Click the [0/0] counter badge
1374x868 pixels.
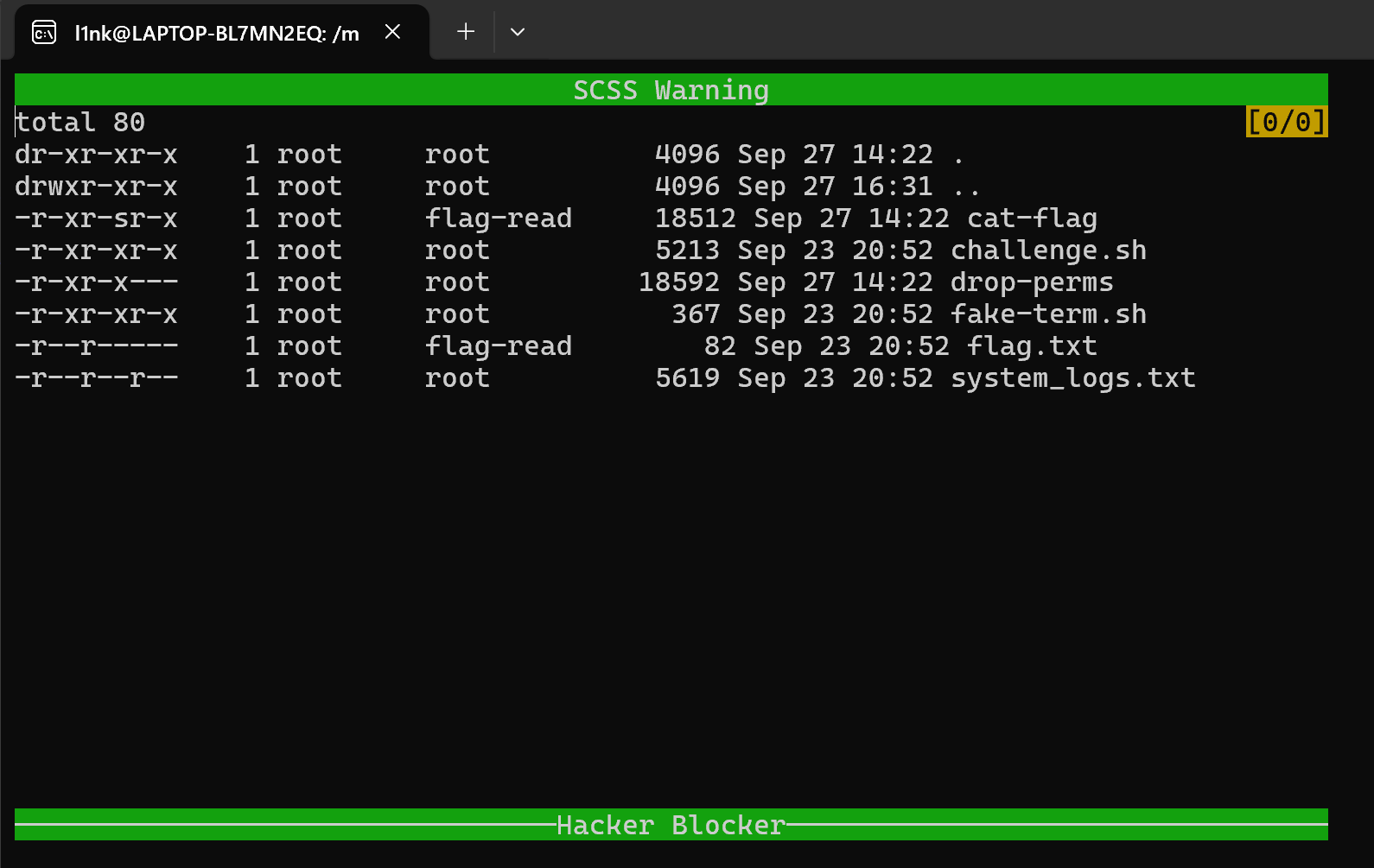coord(1286,122)
